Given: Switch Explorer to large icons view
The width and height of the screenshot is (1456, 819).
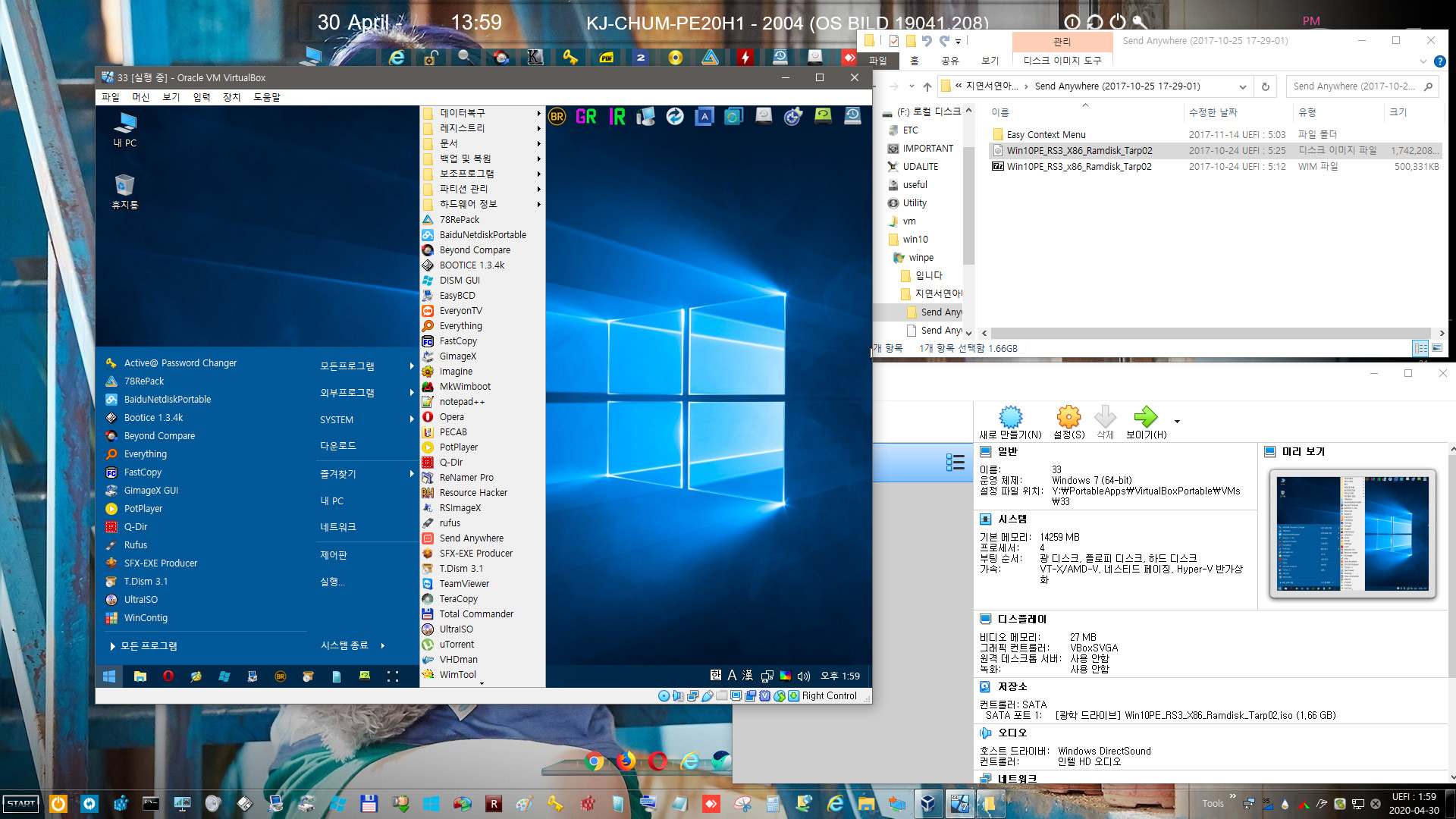Looking at the screenshot, I should point(1436,348).
